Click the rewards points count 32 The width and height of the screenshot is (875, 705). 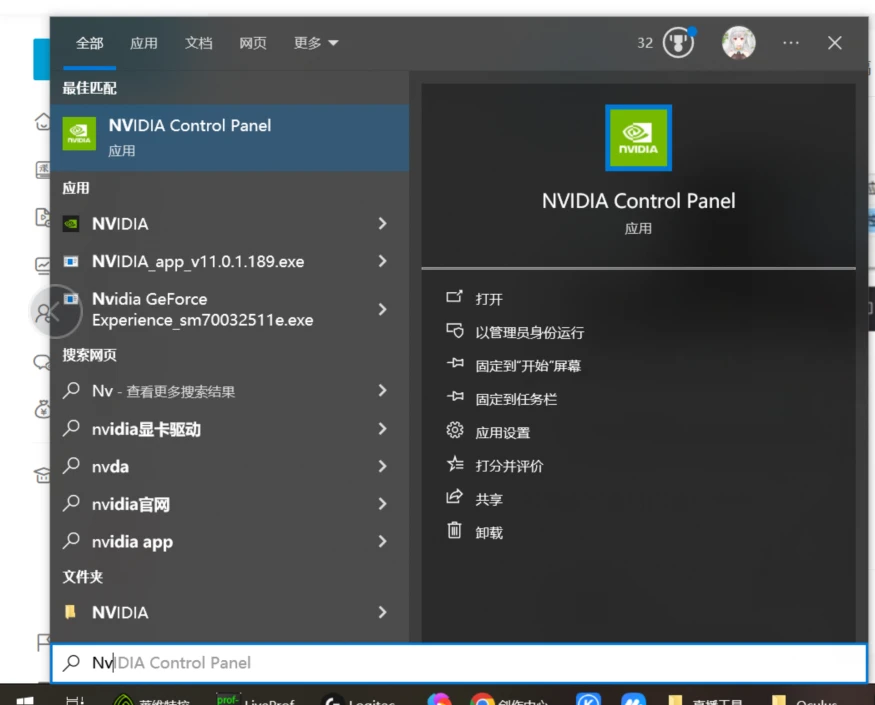(645, 43)
